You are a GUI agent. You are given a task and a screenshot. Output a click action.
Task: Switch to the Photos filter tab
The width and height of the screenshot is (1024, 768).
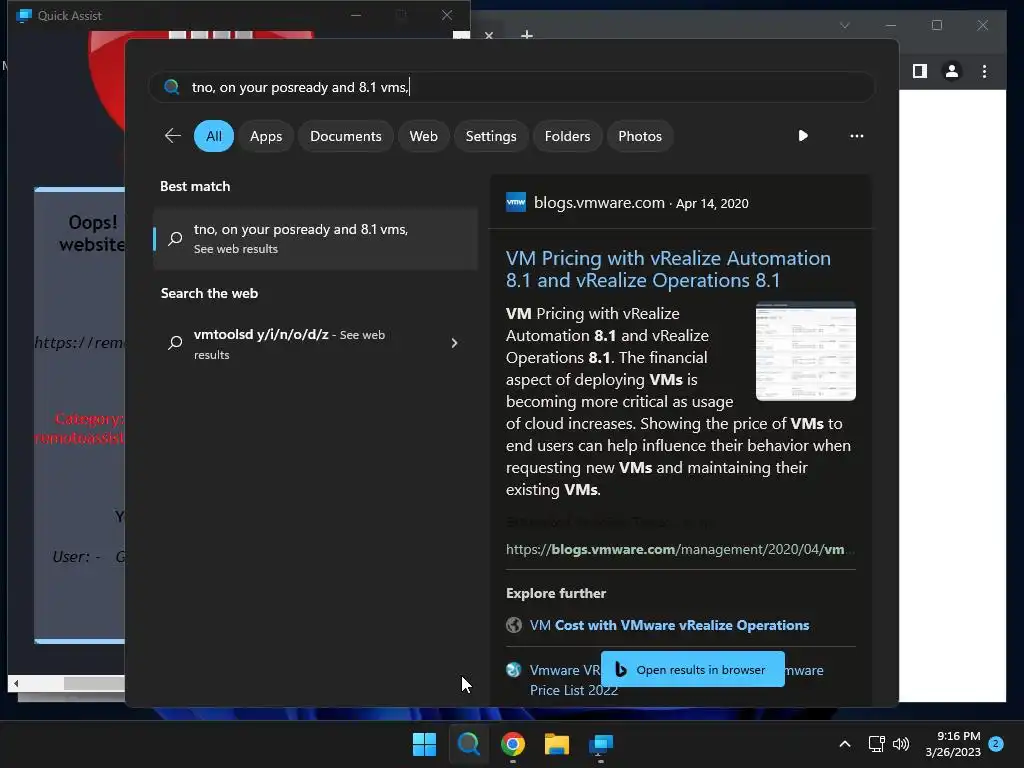click(x=639, y=136)
